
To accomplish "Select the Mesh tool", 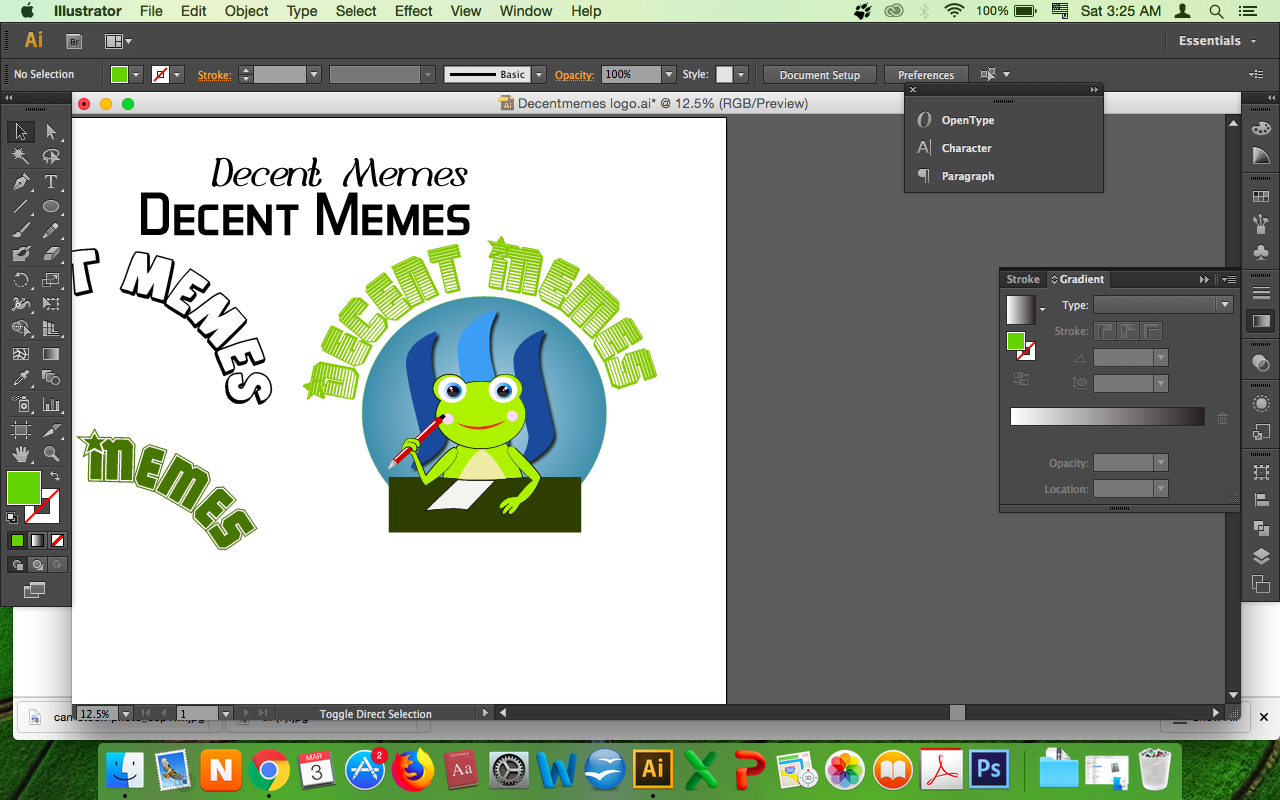I will click(21, 354).
